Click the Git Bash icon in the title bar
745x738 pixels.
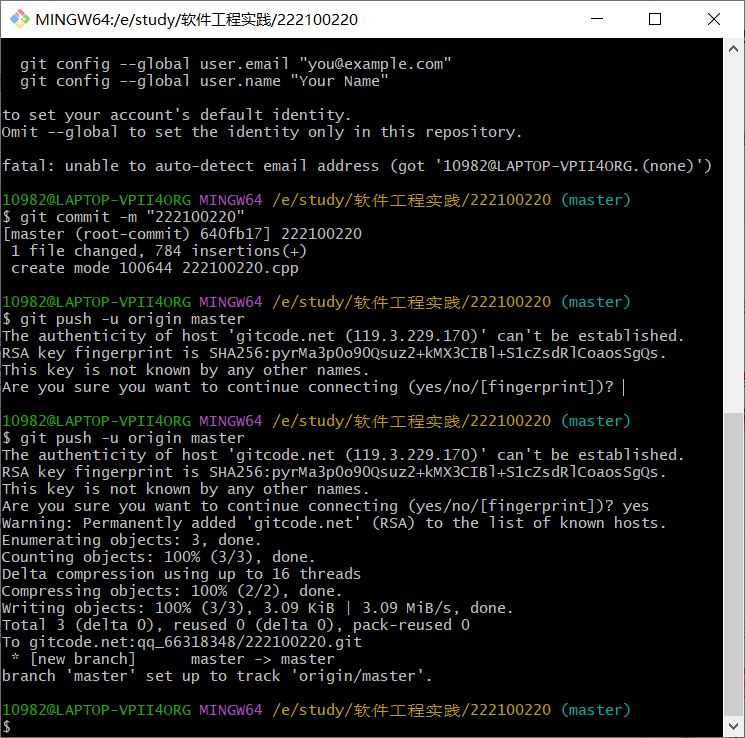(19, 19)
